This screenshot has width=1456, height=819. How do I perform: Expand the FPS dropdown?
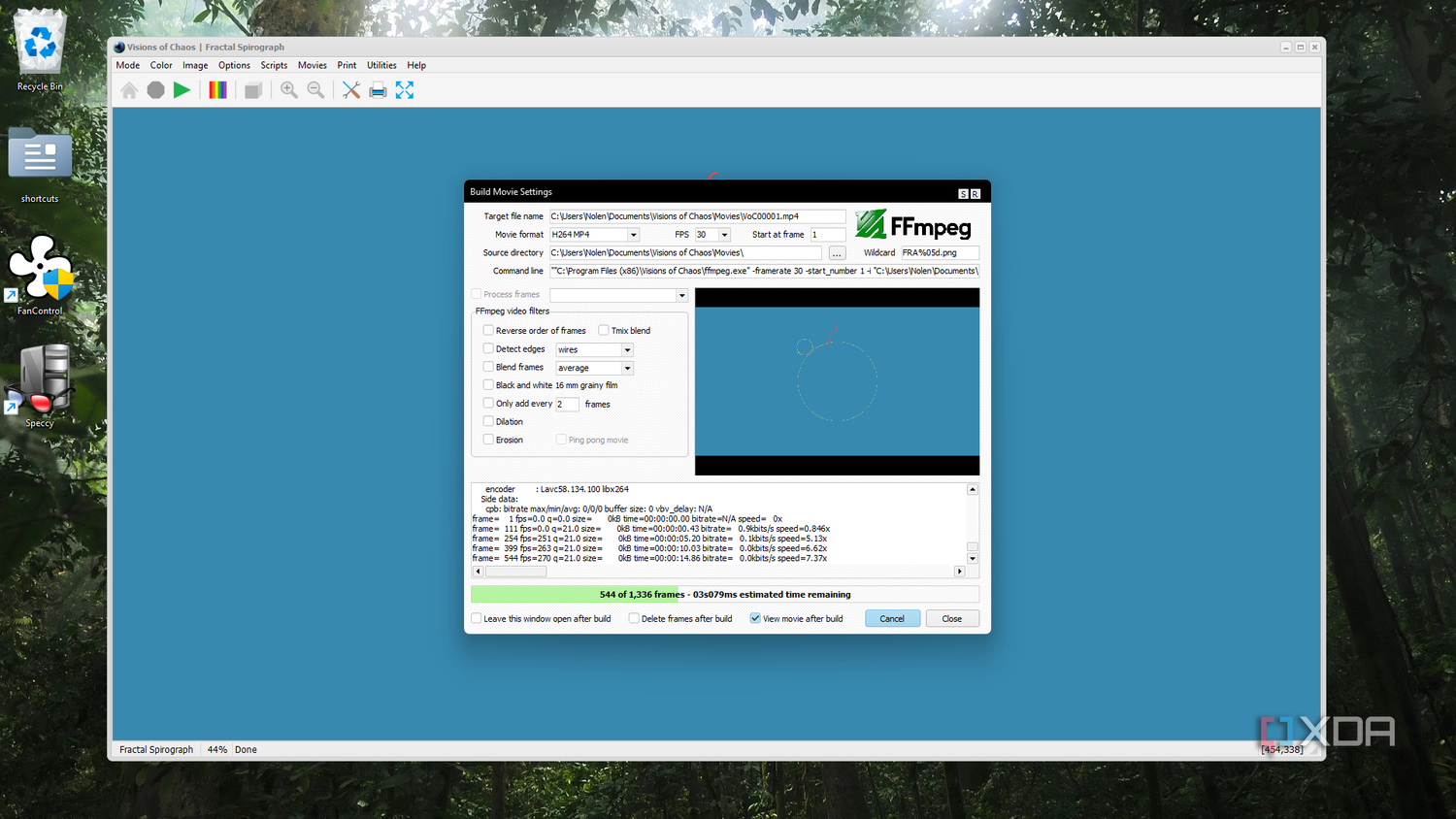point(724,235)
